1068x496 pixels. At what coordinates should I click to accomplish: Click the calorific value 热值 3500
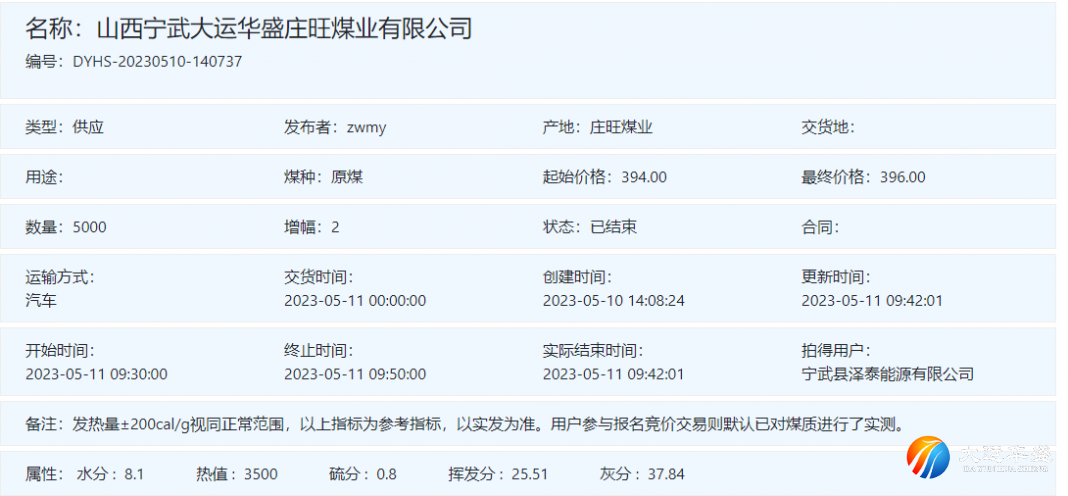[x=241, y=473]
